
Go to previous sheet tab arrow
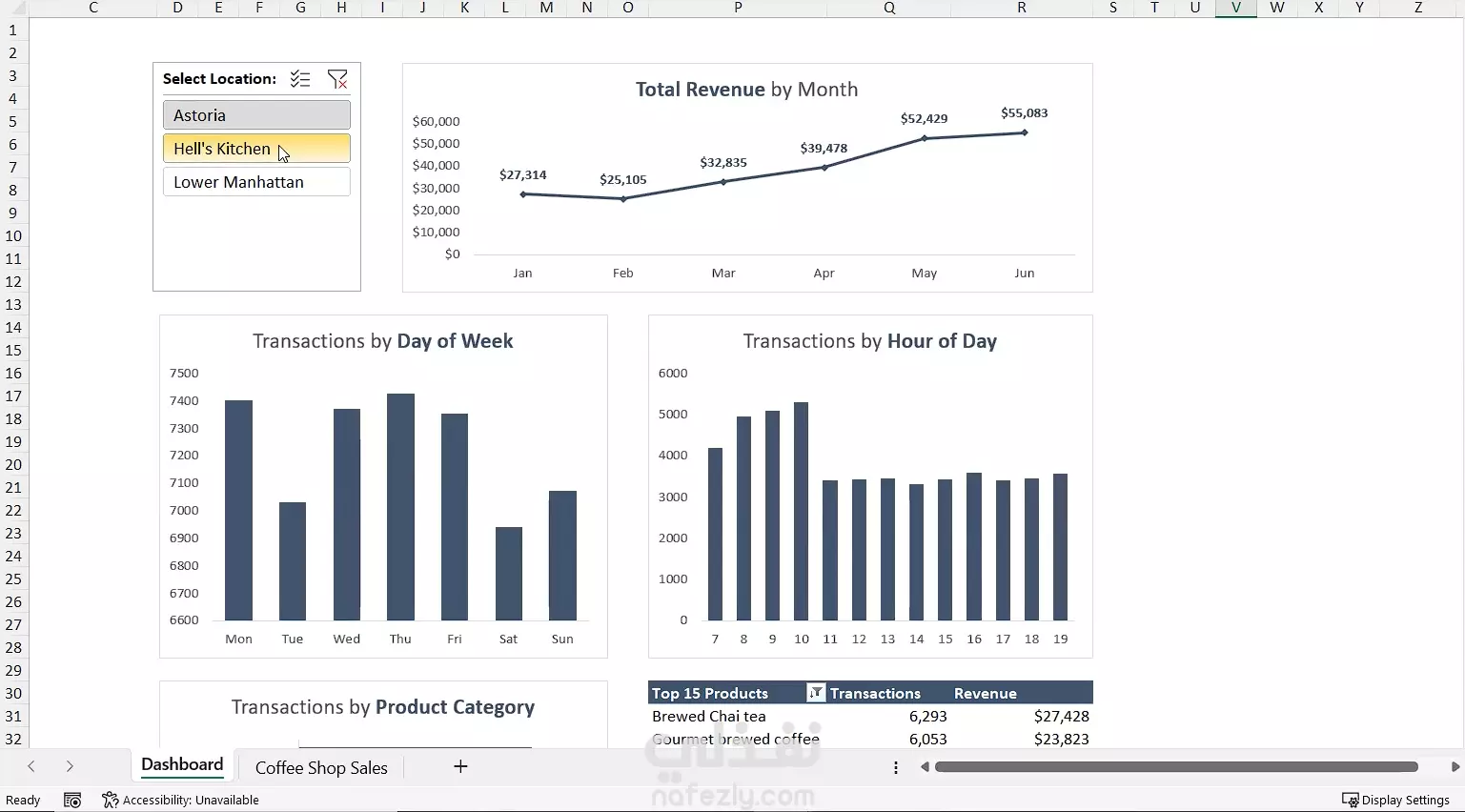tap(31, 766)
